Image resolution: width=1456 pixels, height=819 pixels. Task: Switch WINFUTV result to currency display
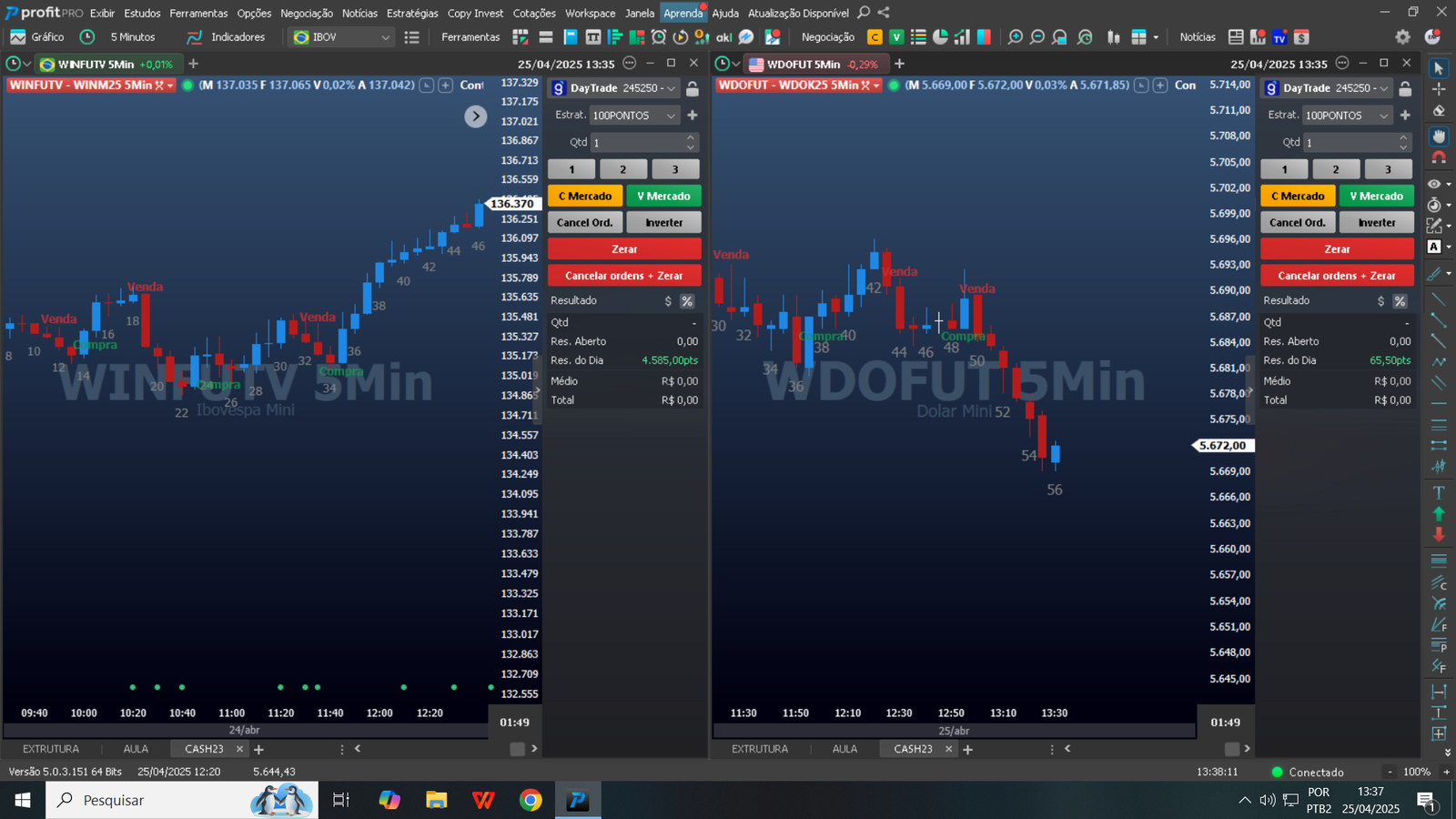pyautogui.click(x=668, y=301)
